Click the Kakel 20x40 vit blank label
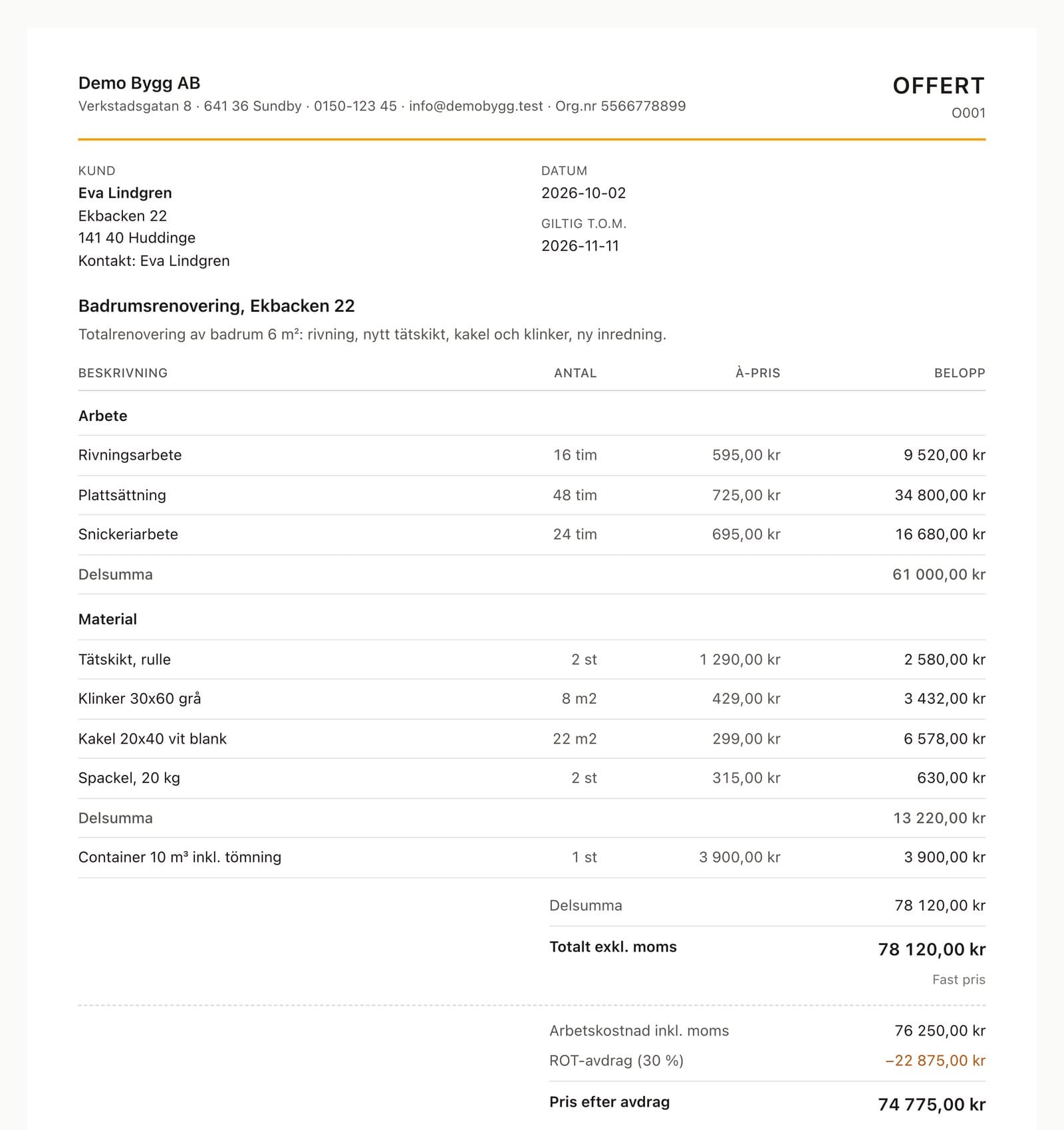The height and width of the screenshot is (1130, 1064). 152,738
